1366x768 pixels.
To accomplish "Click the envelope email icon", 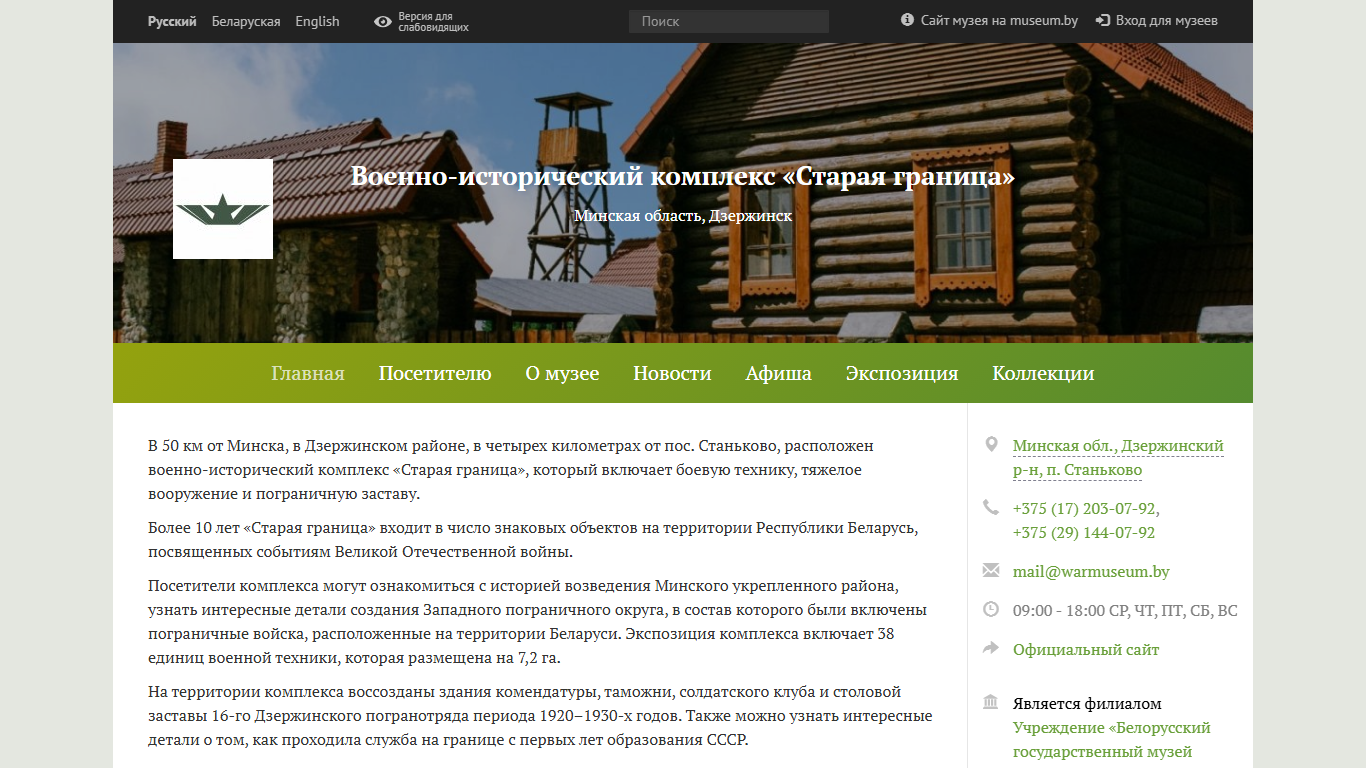I will pos(991,570).
